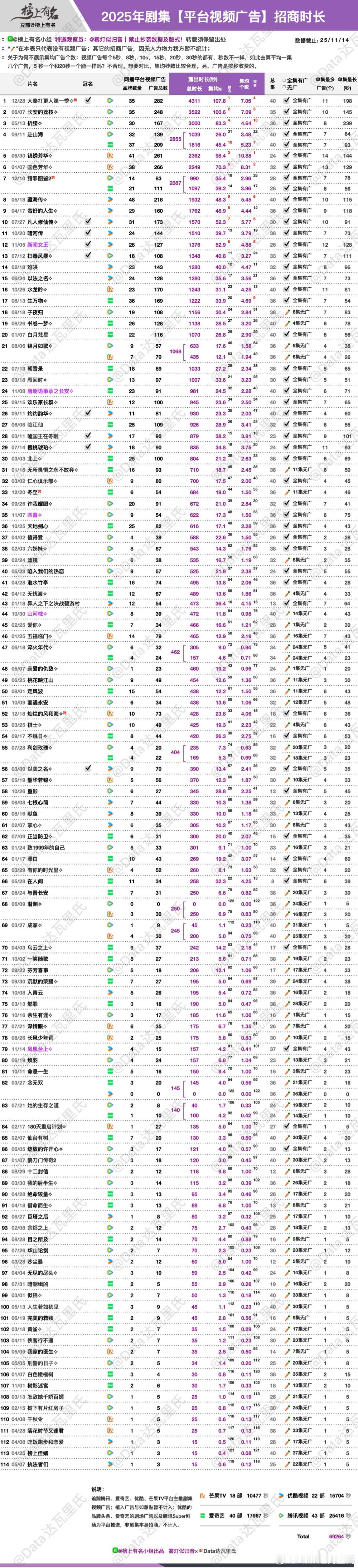Click the platform icon in the 子夜归 row

pos(110,312)
